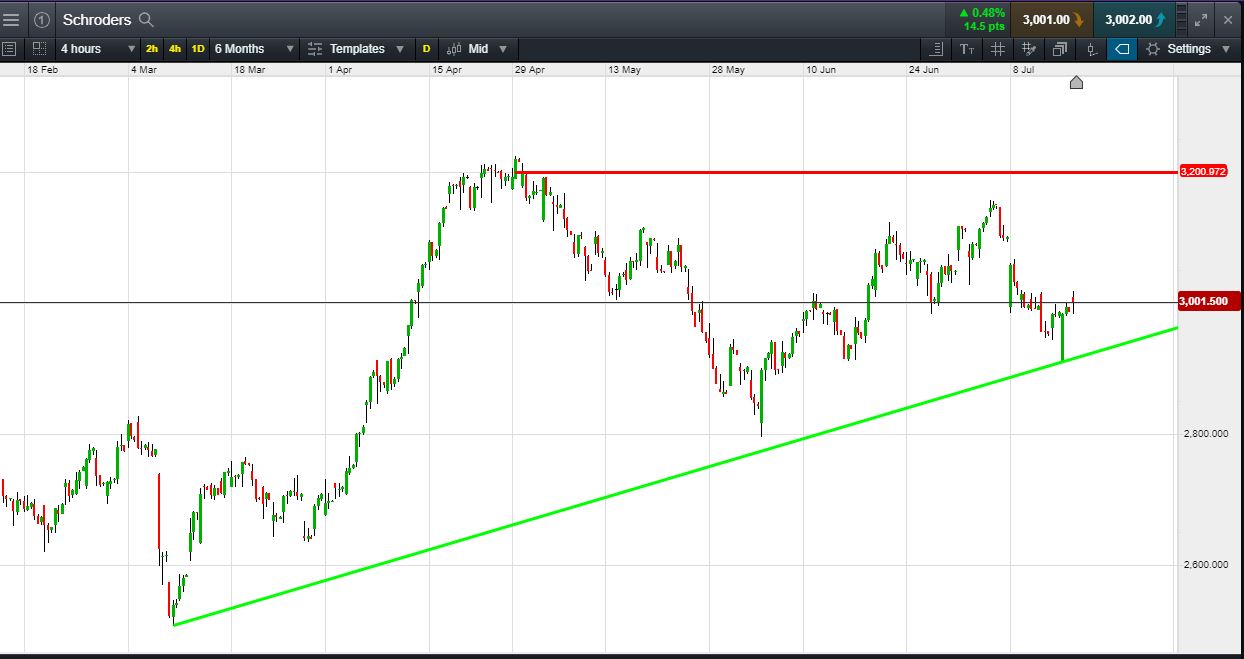Click the 13 May date label
The height and width of the screenshot is (659, 1244).
[624, 70]
